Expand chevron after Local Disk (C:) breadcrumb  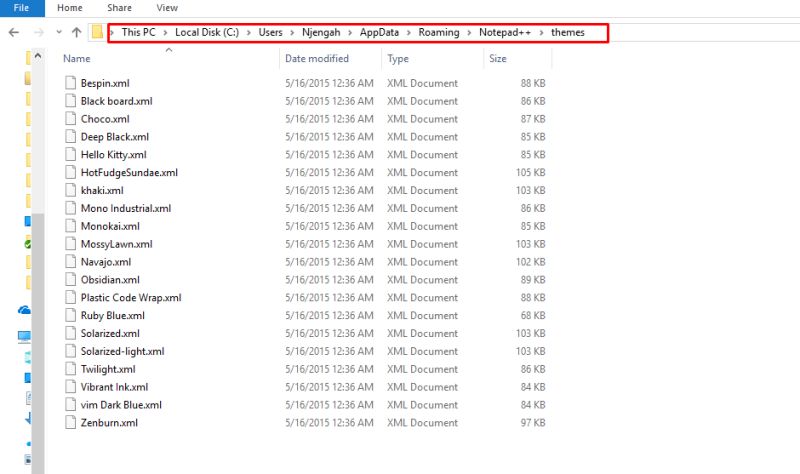249,33
